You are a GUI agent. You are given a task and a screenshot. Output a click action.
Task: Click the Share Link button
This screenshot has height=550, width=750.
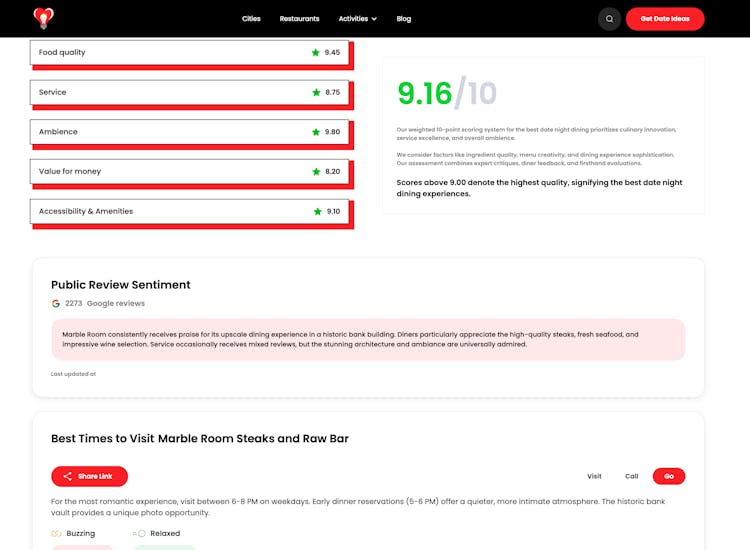point(89,476)
